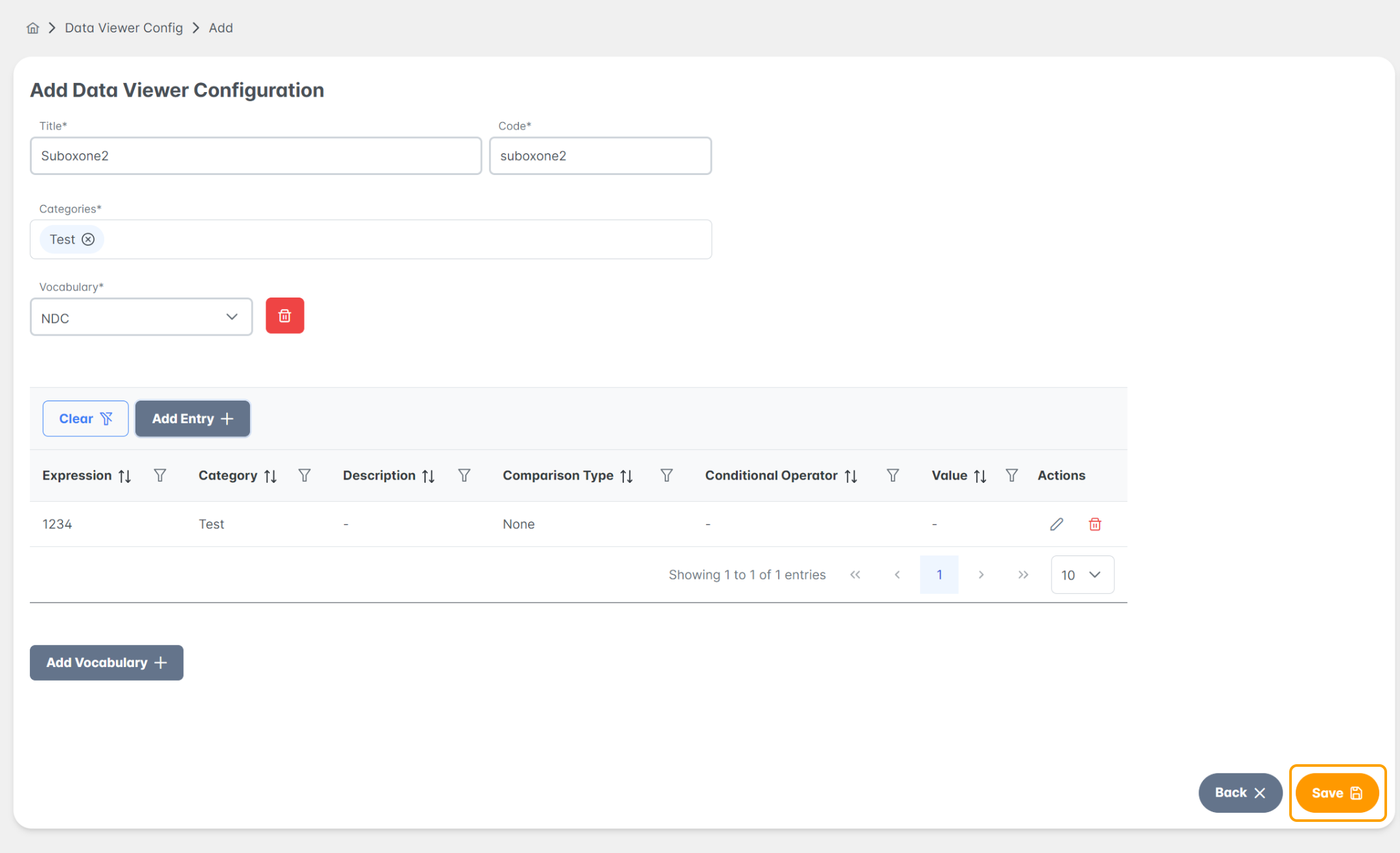The image size is (1400, 853).
Task: Click the Add Entry button
Action: pyautogui.click(x=192, y=418)
